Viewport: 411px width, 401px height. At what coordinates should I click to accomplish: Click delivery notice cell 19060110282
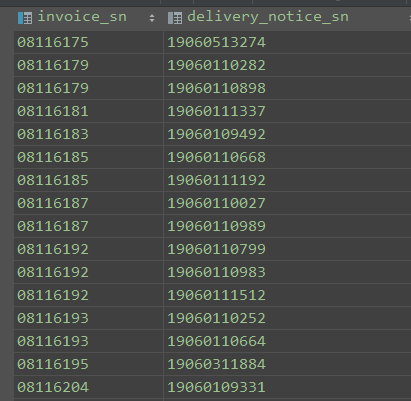coord(287,65)
